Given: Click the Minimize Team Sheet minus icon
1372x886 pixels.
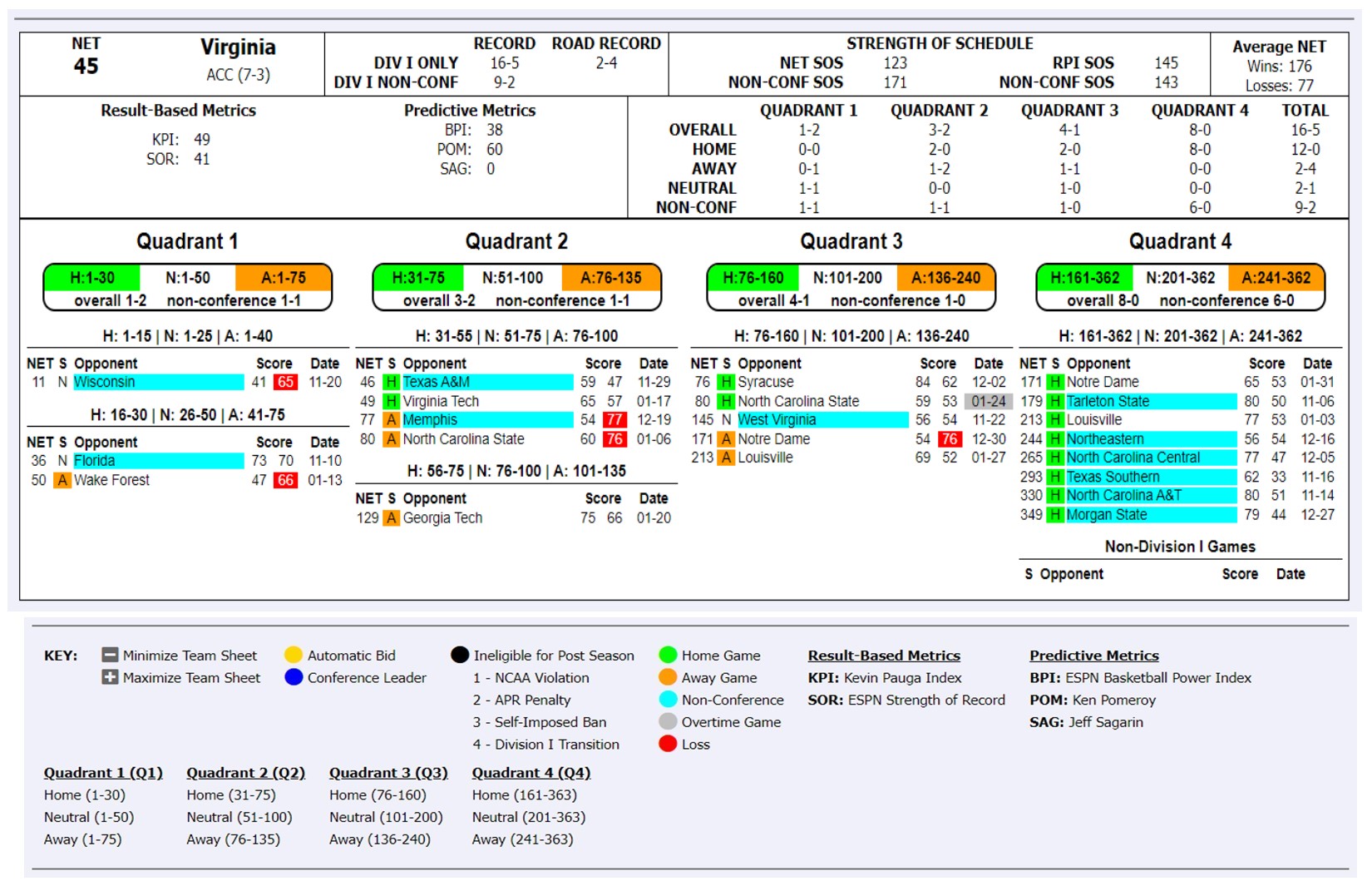Looking at the screenshot, I should pyautogui.click(x=110, y=656).
